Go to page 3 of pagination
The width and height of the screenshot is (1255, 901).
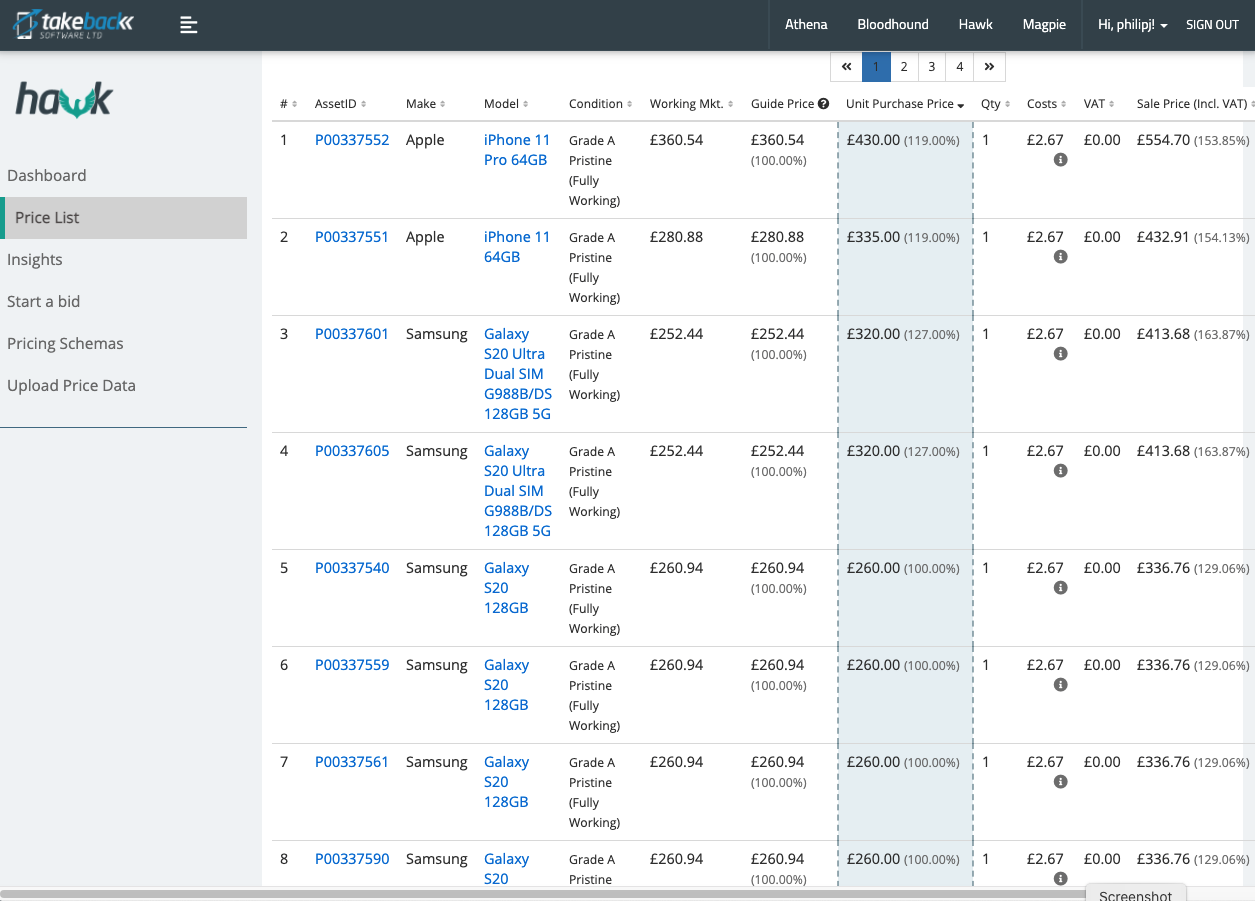(932, 67)
